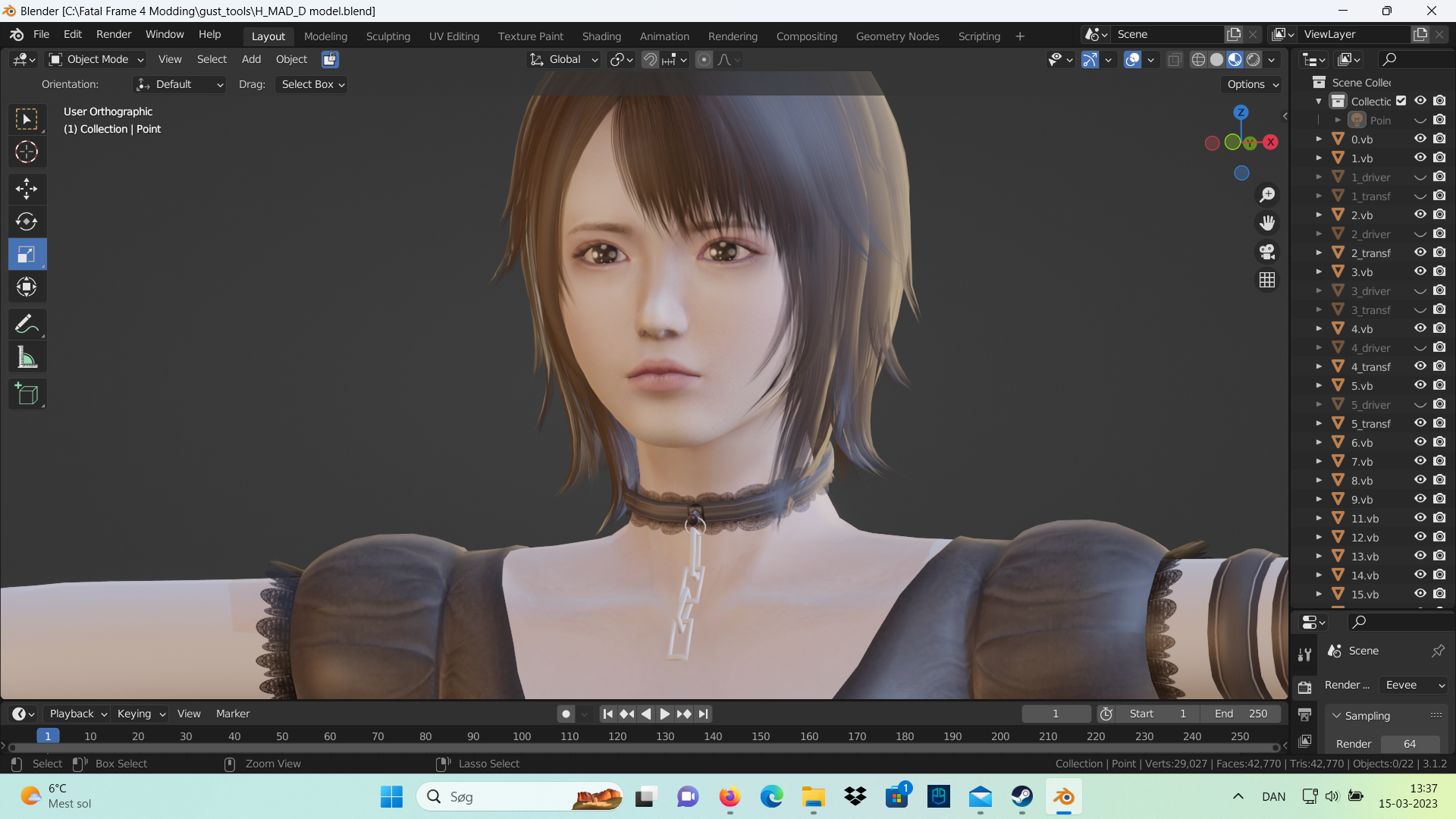This screenshot has width=1456, height=819.
Task: Play the animation in timeline
Action: [665, 714]
